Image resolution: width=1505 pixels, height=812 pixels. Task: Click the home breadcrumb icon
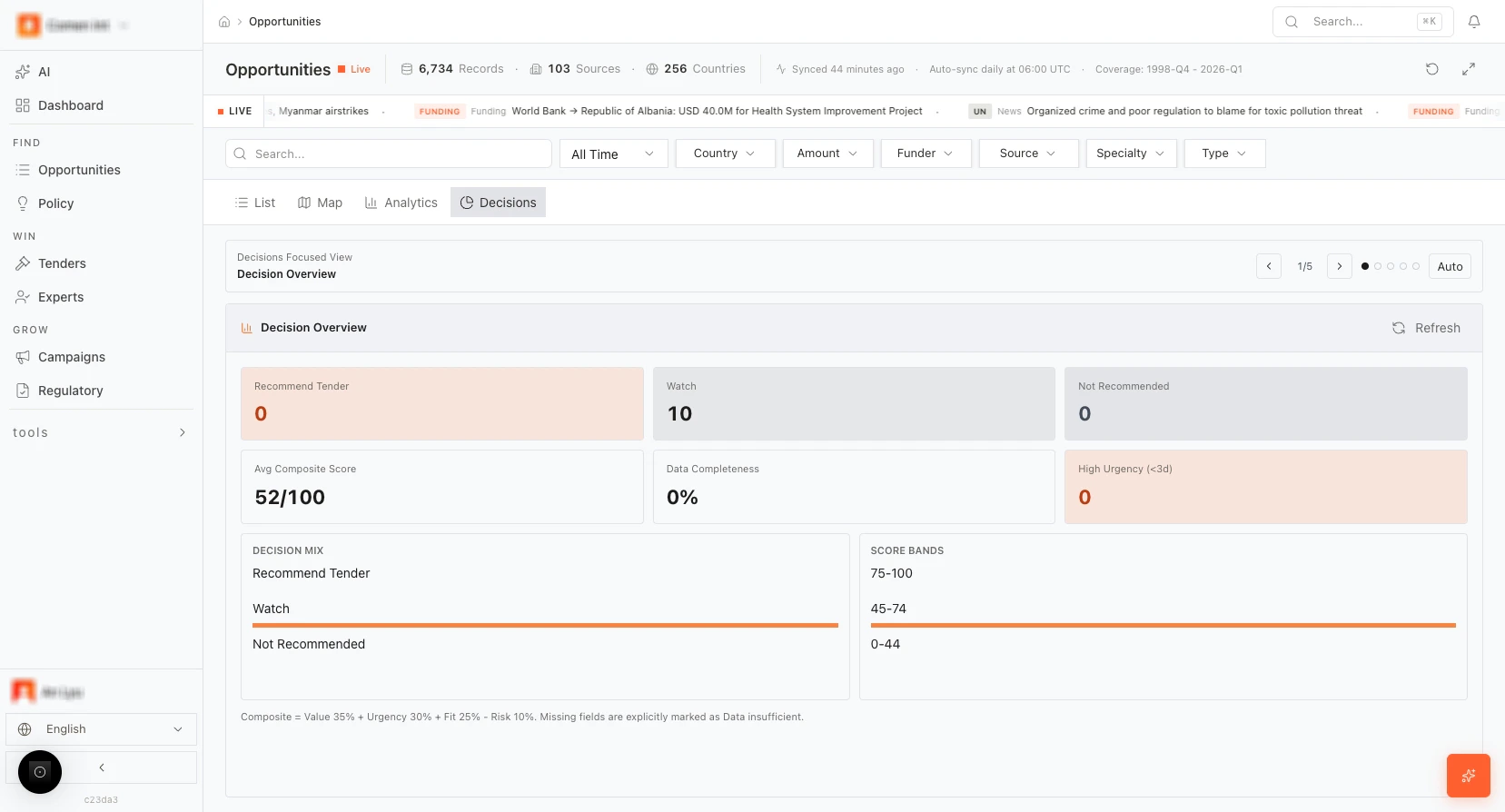click(x=224, y=22)
